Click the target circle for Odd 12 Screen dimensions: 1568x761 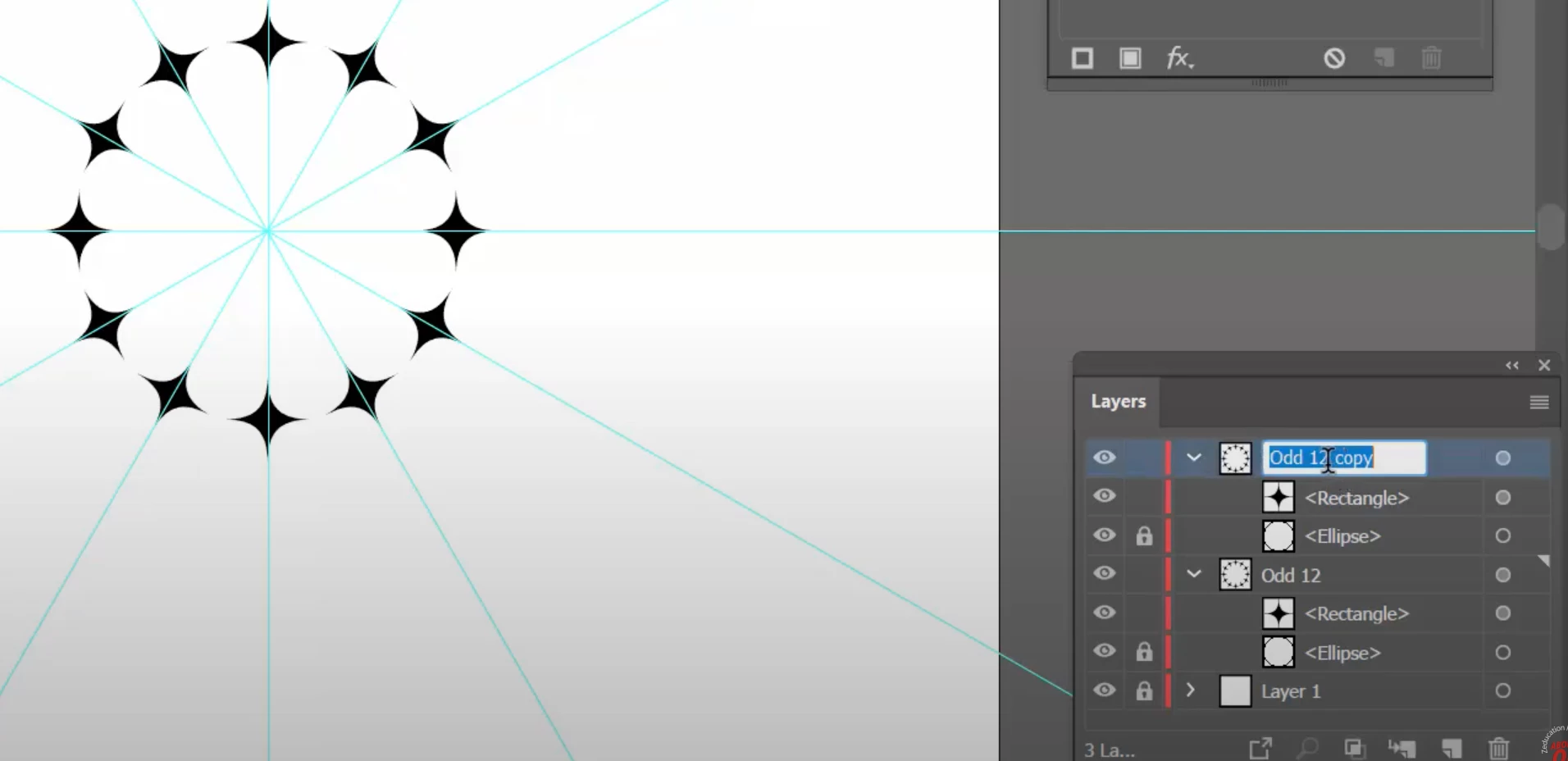click(1502, 575)
